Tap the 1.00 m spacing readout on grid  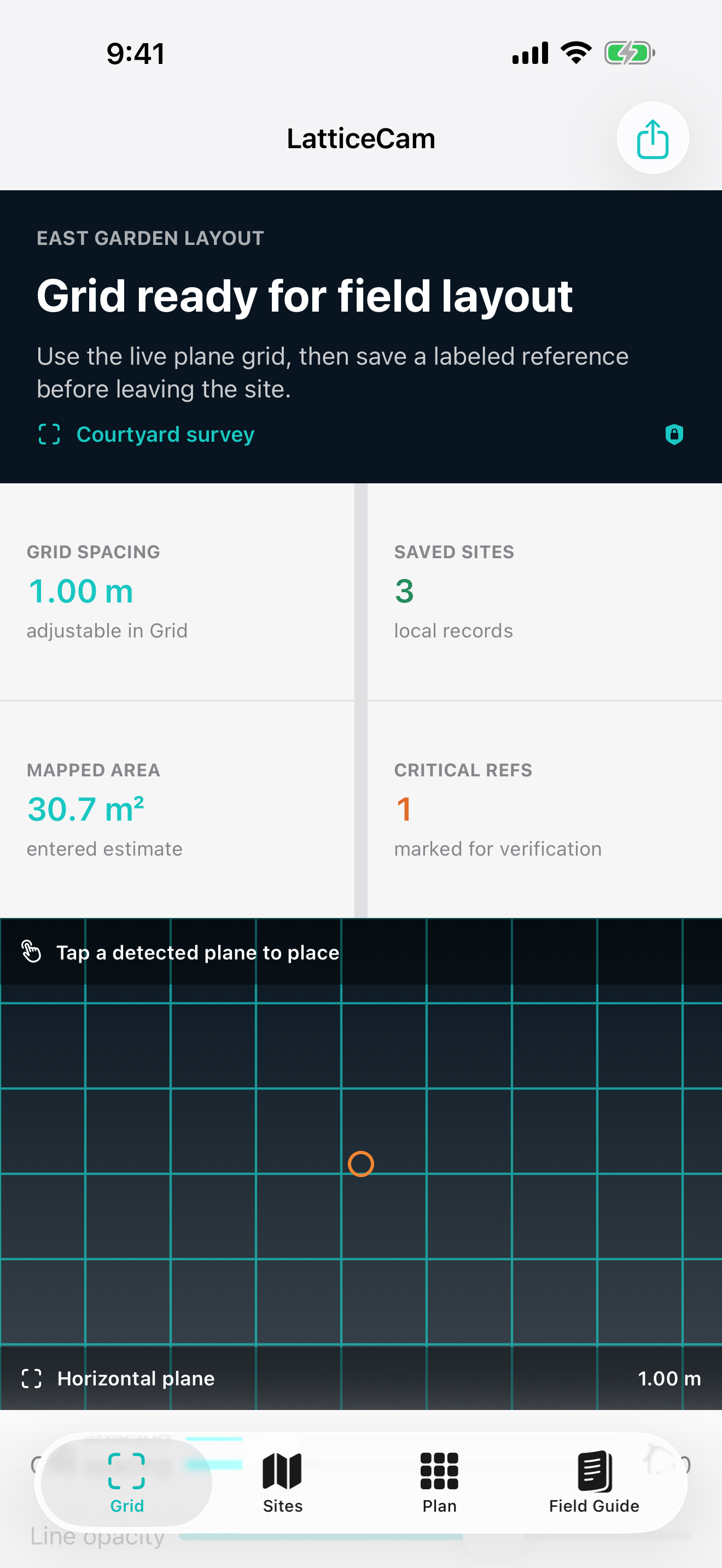tap(669, 1379)
